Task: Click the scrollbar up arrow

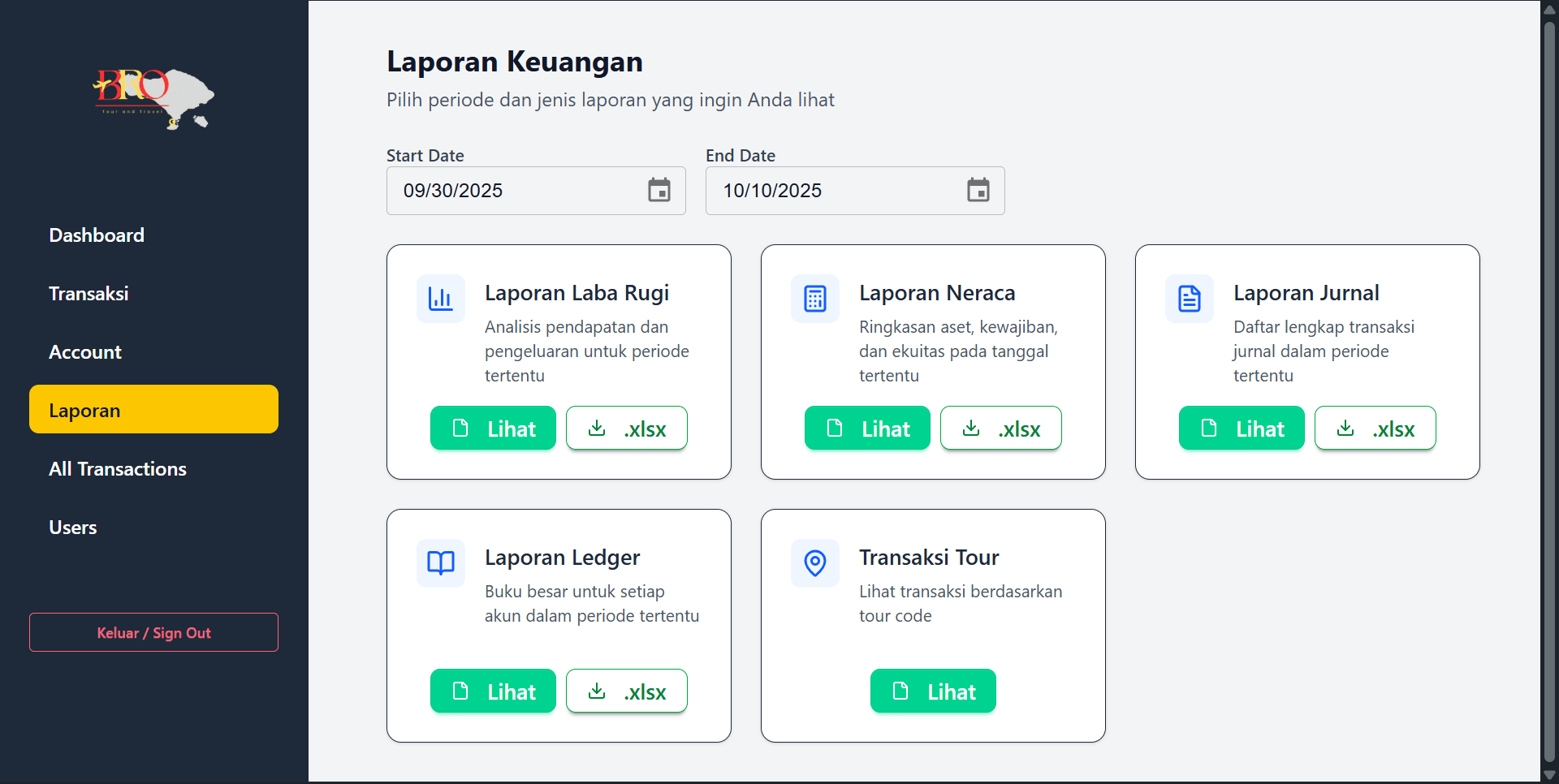Action: (x=1549, y=9)
